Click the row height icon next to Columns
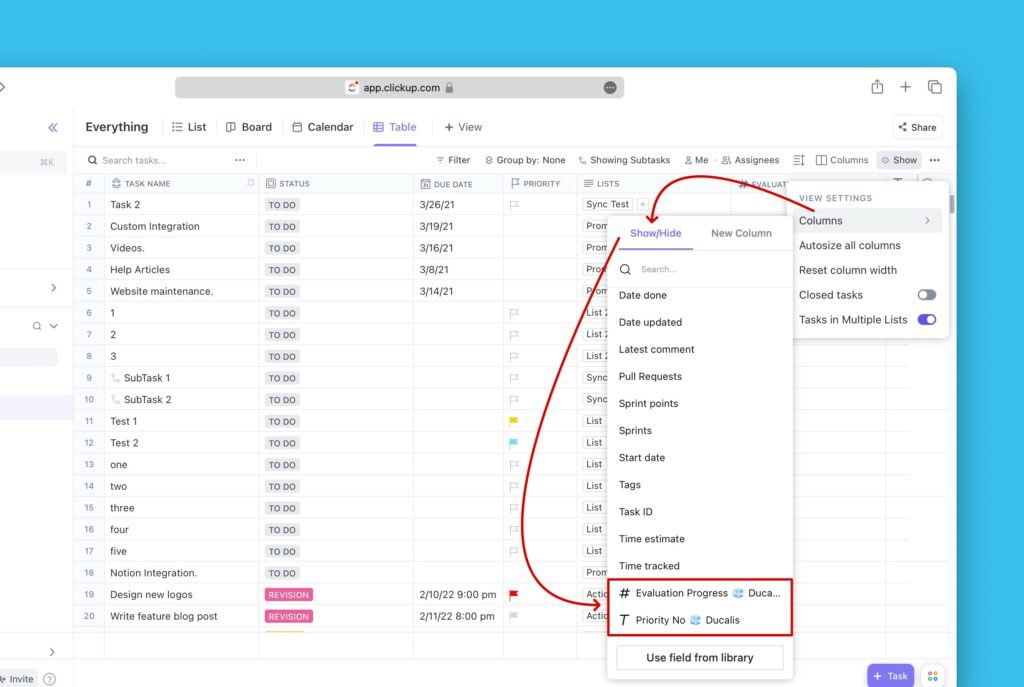The height and width of the screenshot is (687, 1024). (x=798, y=160)
